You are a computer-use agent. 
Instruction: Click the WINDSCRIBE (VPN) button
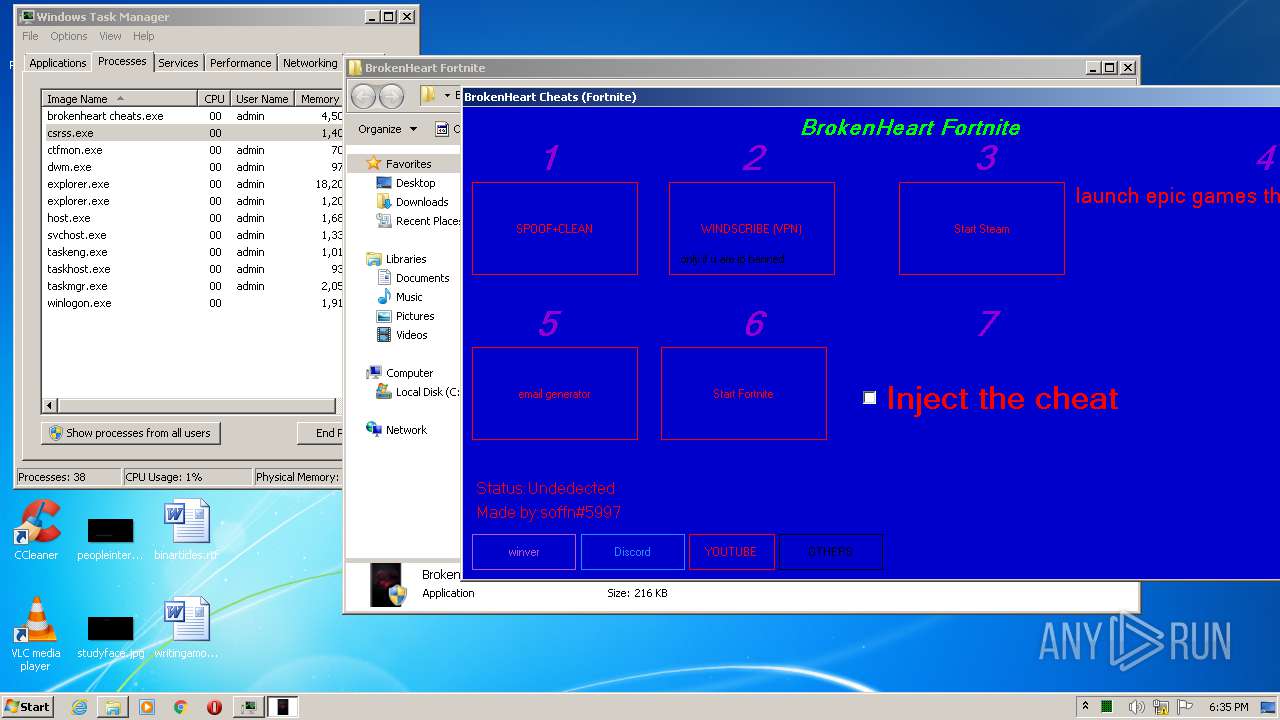[752, 228]
